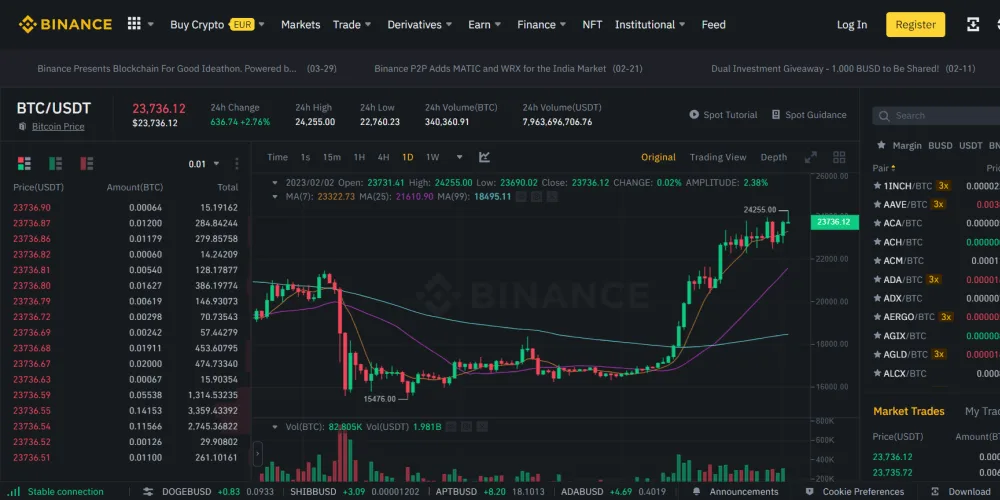Click the Register button

(915, 25)
